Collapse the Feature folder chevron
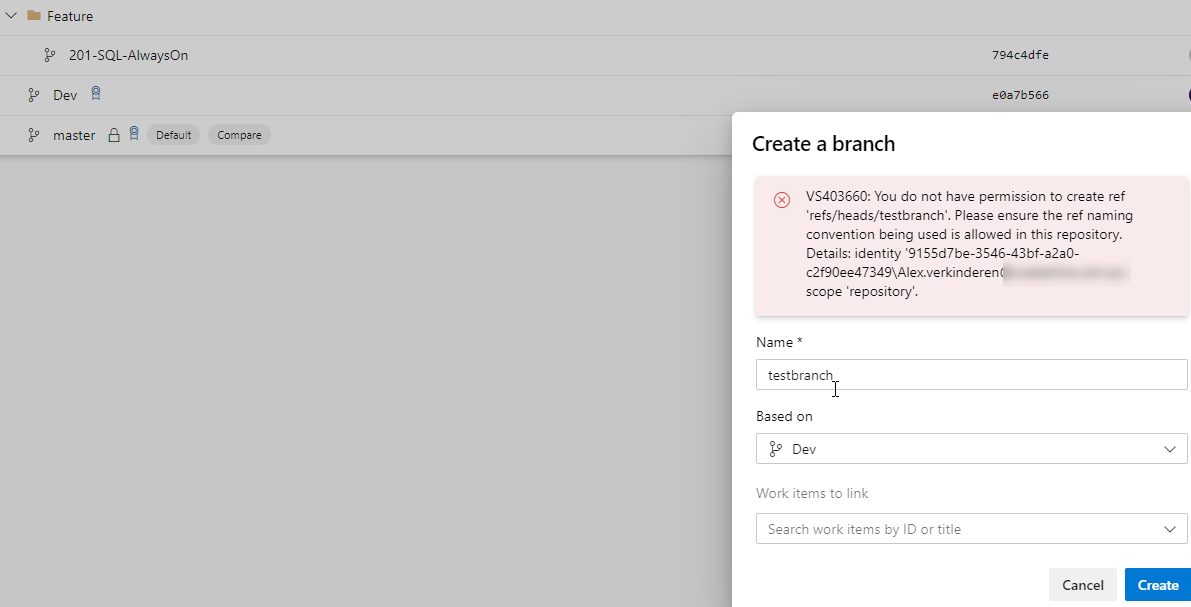Screen dimensions: 1191x607 click(x=11, y=16)
